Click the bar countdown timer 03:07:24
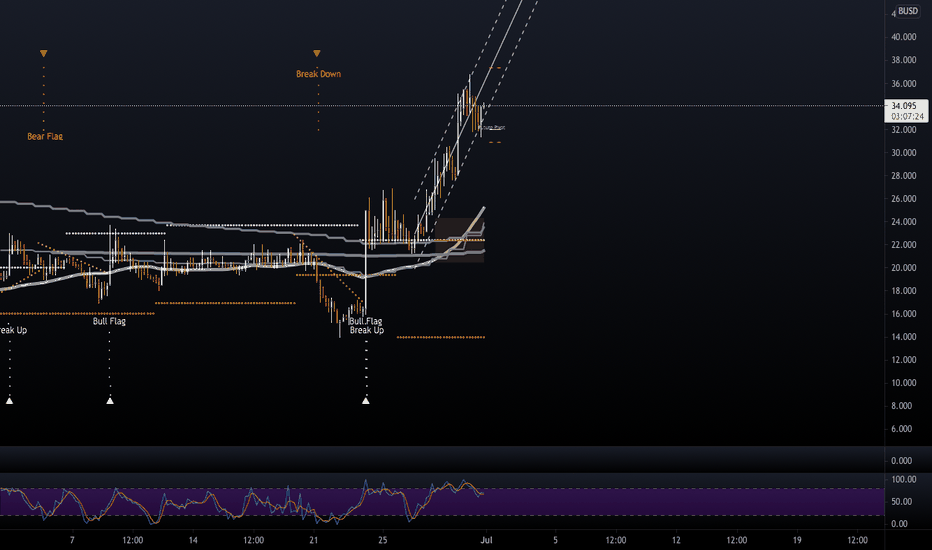Screen dimensions: 932x550 (x=907, y=117)
